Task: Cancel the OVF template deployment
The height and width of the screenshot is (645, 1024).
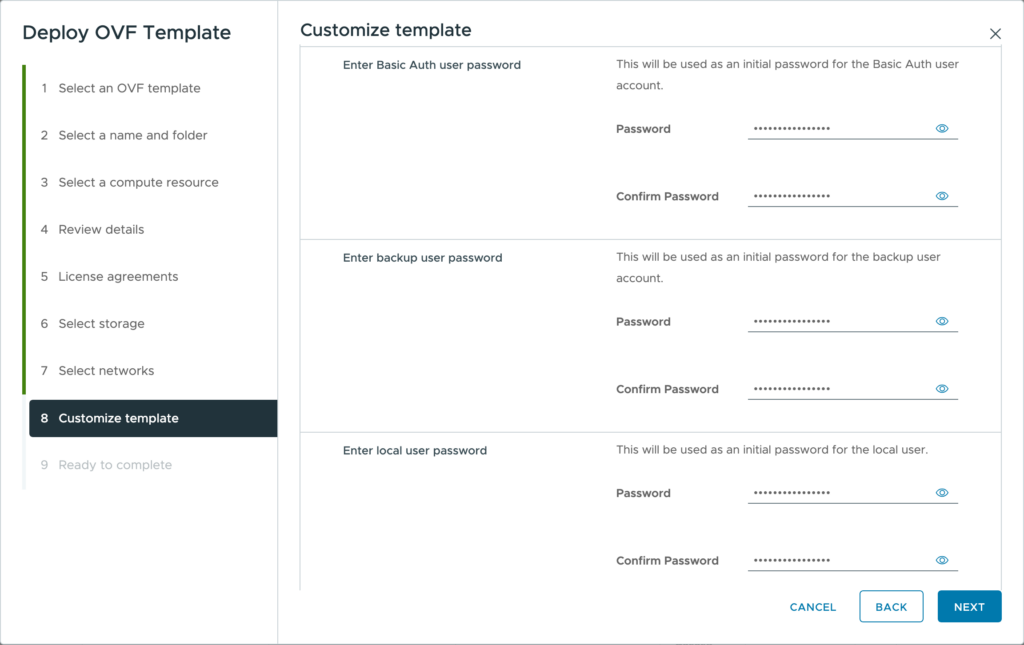Action: pyautogui.click(x=813, y=607)
